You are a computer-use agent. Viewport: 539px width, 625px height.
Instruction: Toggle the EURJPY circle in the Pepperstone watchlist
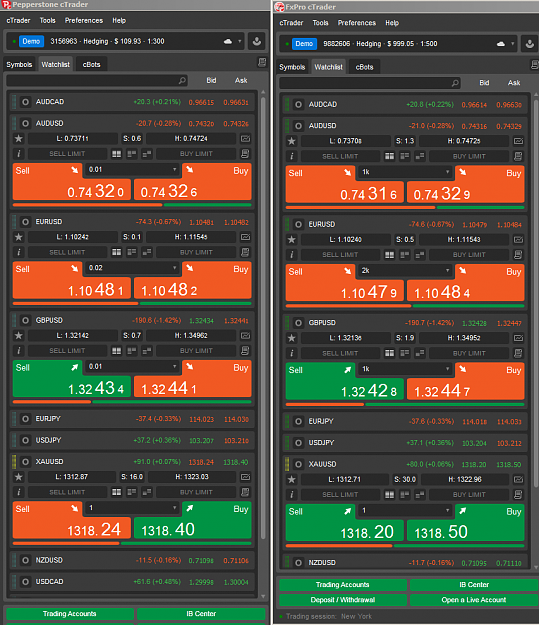point(26,419)
